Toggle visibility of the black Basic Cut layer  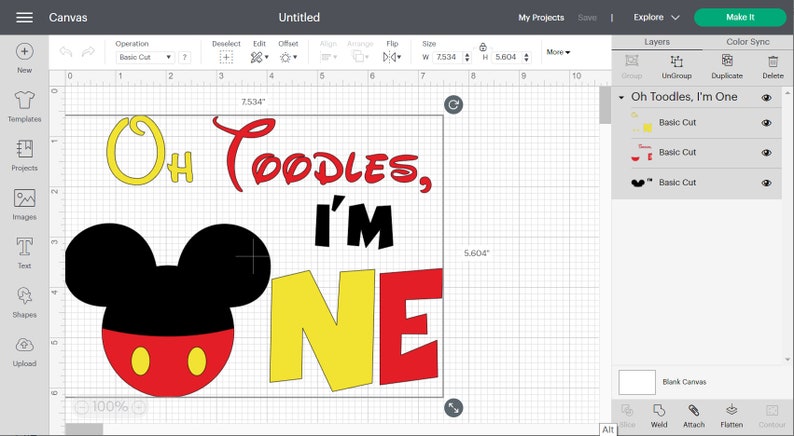[x=766, y=183]
